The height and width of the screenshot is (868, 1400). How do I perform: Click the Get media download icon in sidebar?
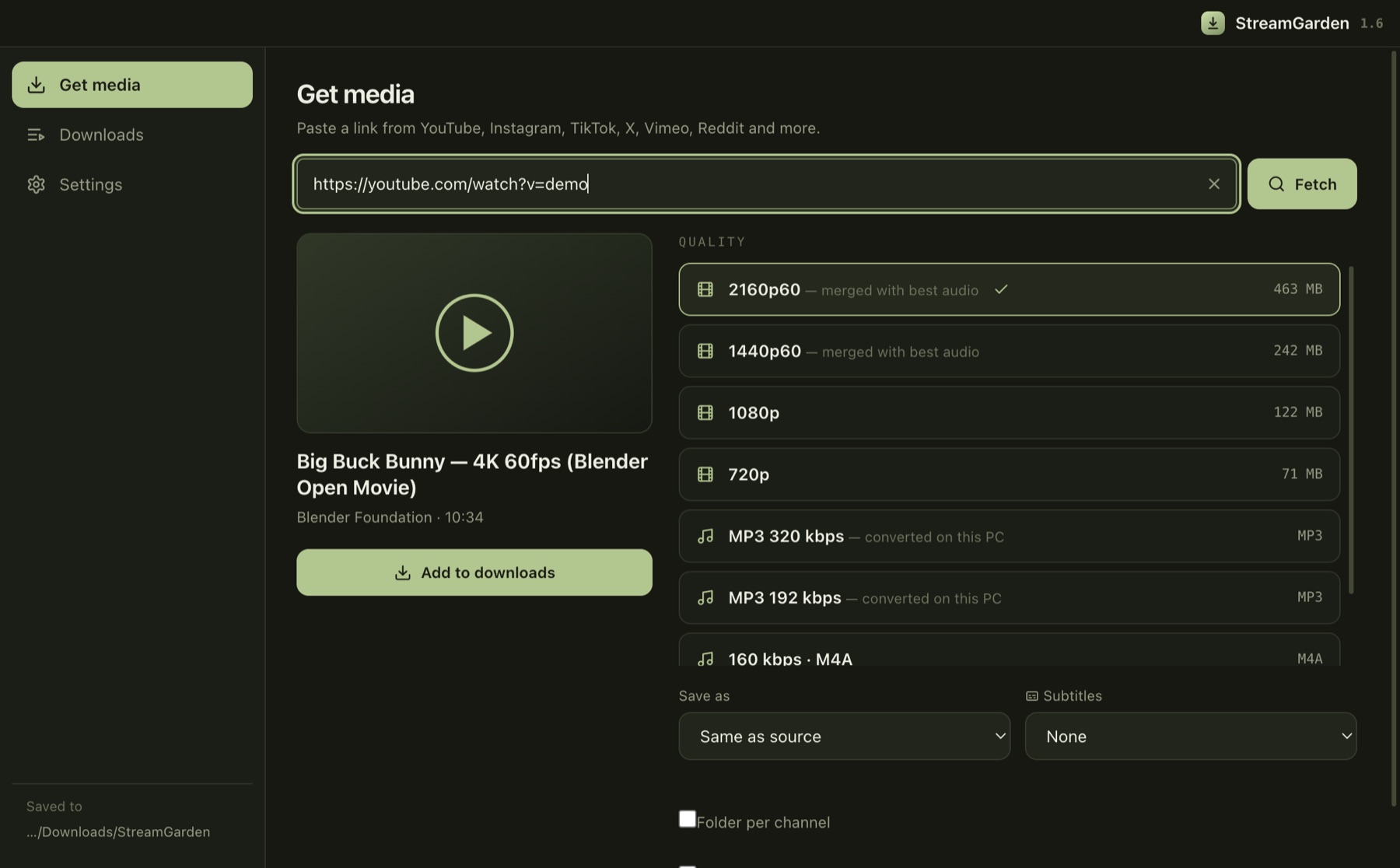click(x=36, y=85)
